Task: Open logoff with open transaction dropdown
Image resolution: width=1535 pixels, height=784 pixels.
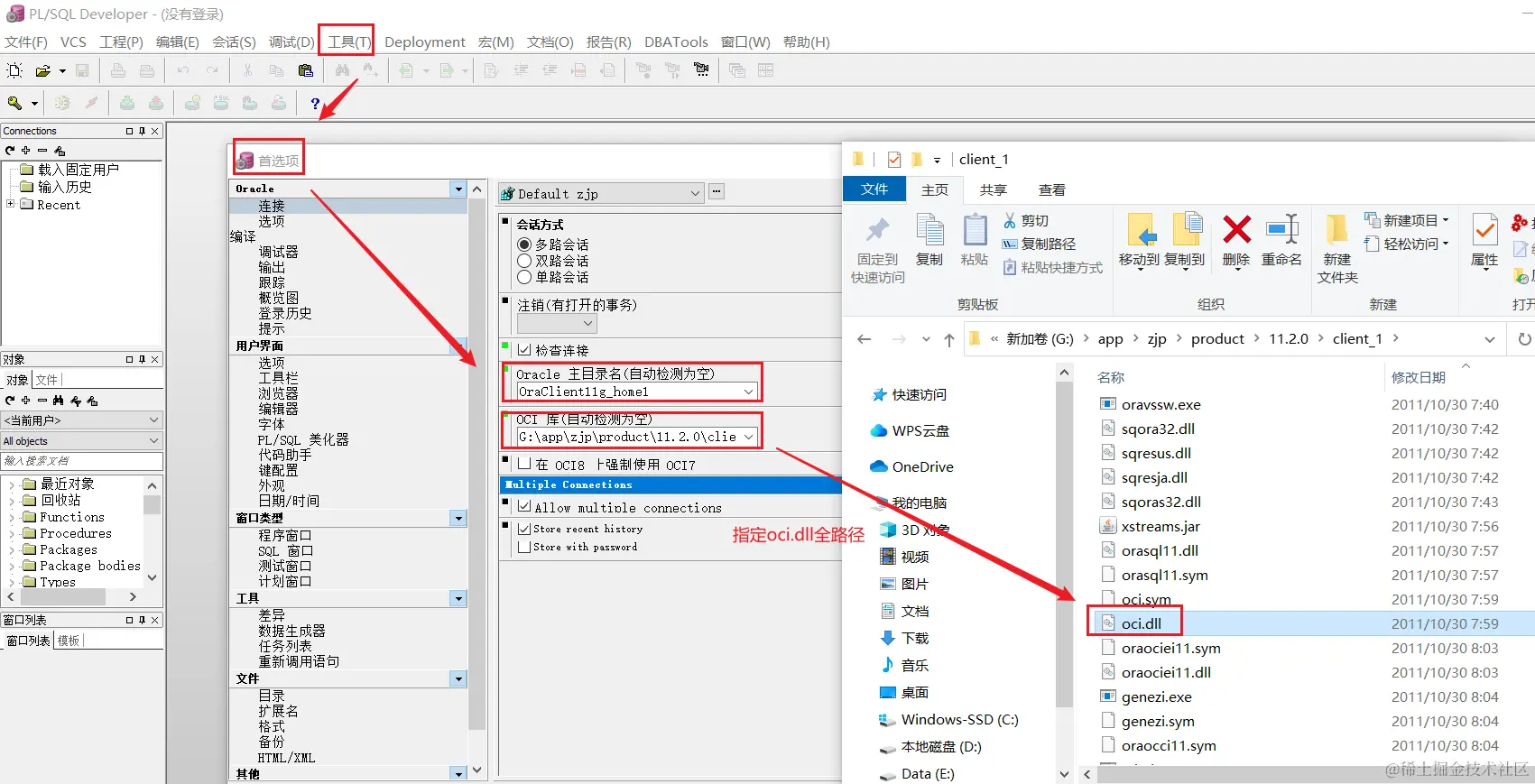Action: 587,323
